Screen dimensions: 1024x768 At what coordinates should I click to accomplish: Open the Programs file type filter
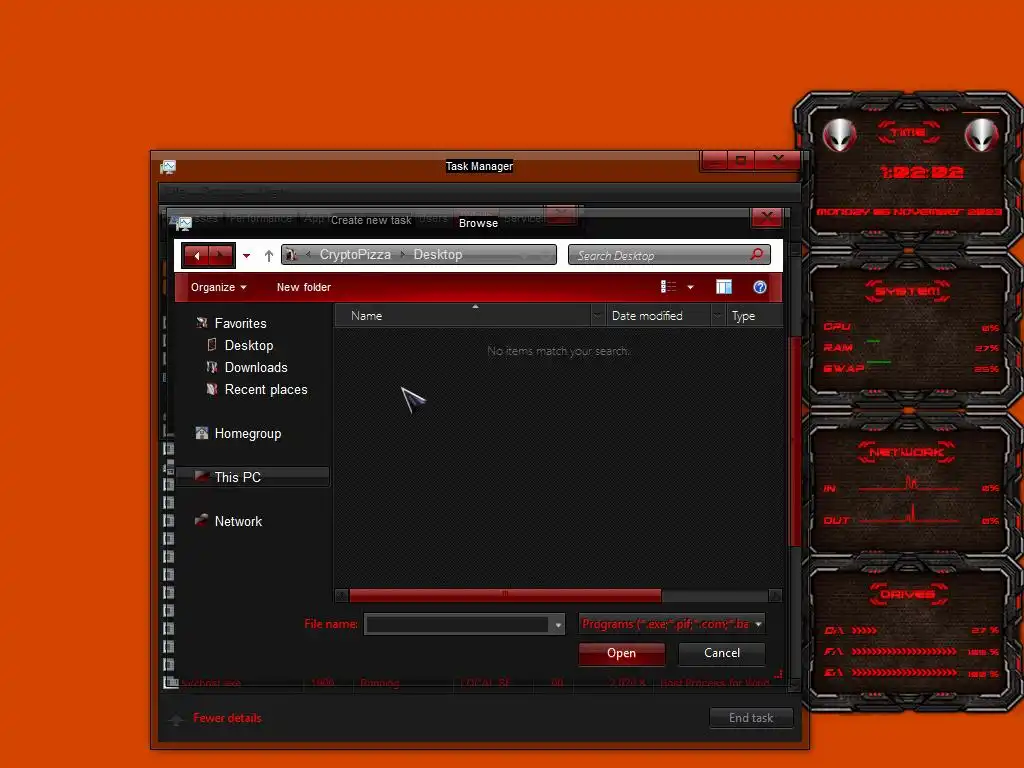coord(671,624)
